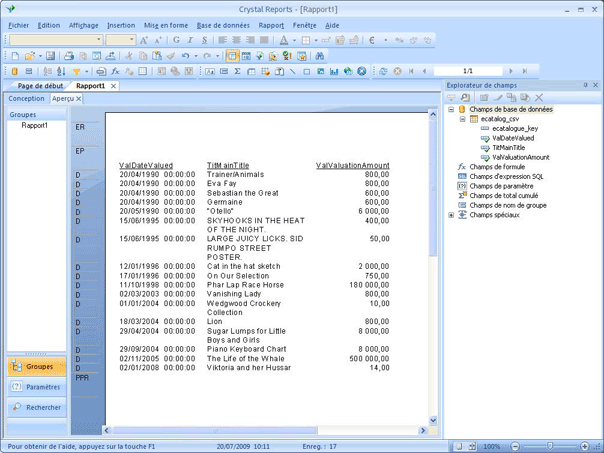Insert a summary with the Sigma icon

tap(237, 72)
